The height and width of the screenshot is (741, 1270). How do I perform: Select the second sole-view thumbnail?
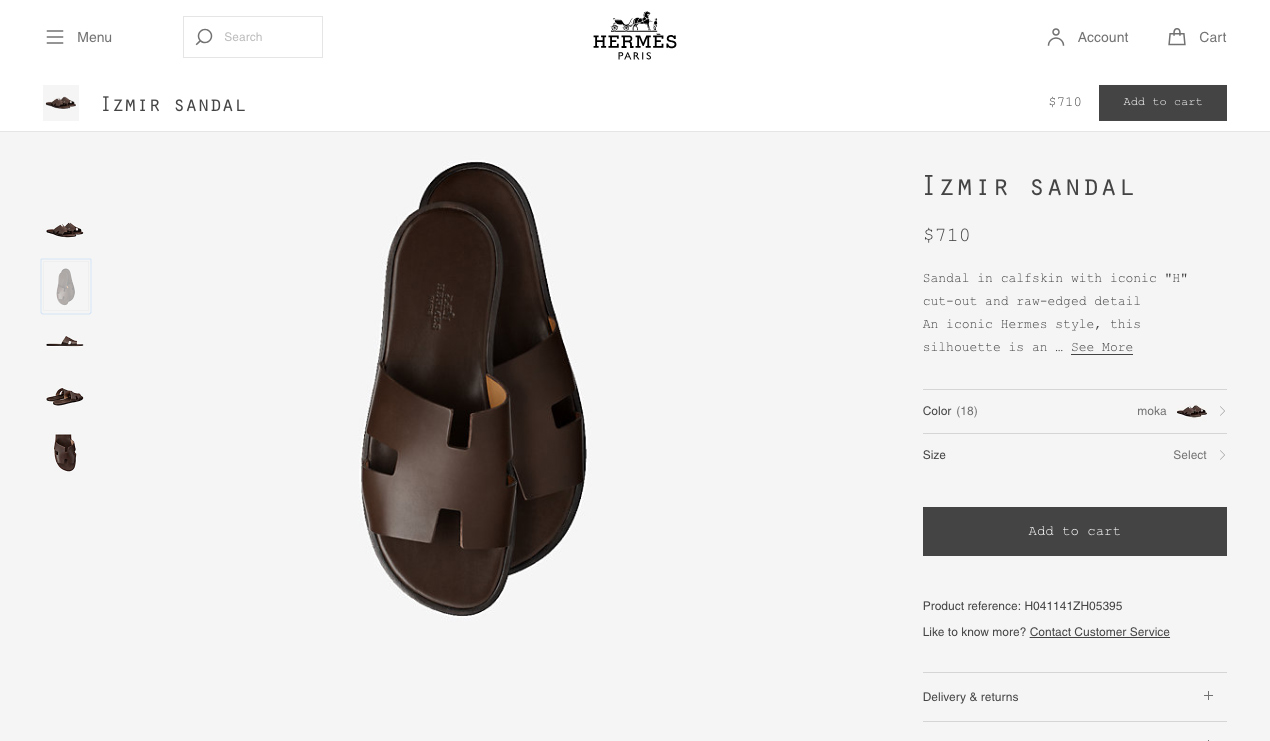[66, 286]
